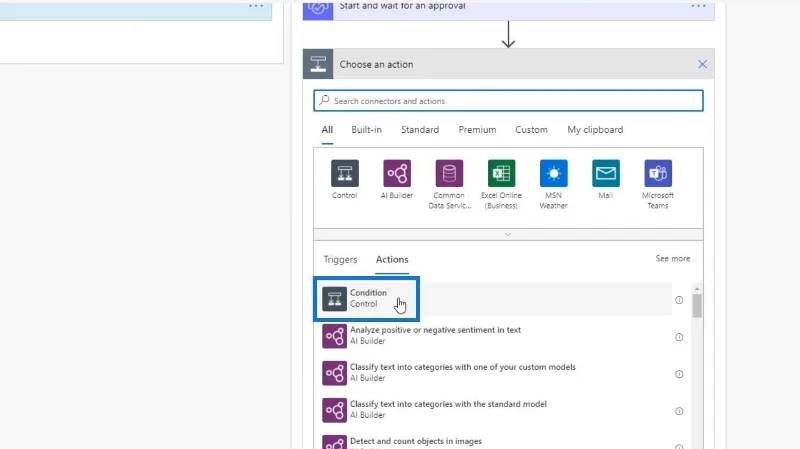Open the AI Builder connector icon

pos(396,173)
